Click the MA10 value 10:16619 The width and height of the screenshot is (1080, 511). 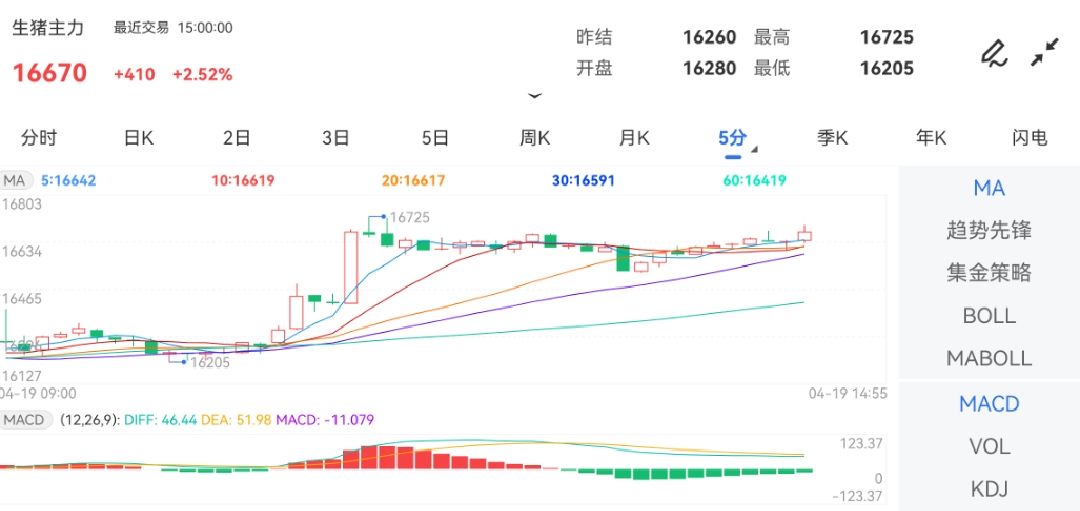click(x=242, y=181)
